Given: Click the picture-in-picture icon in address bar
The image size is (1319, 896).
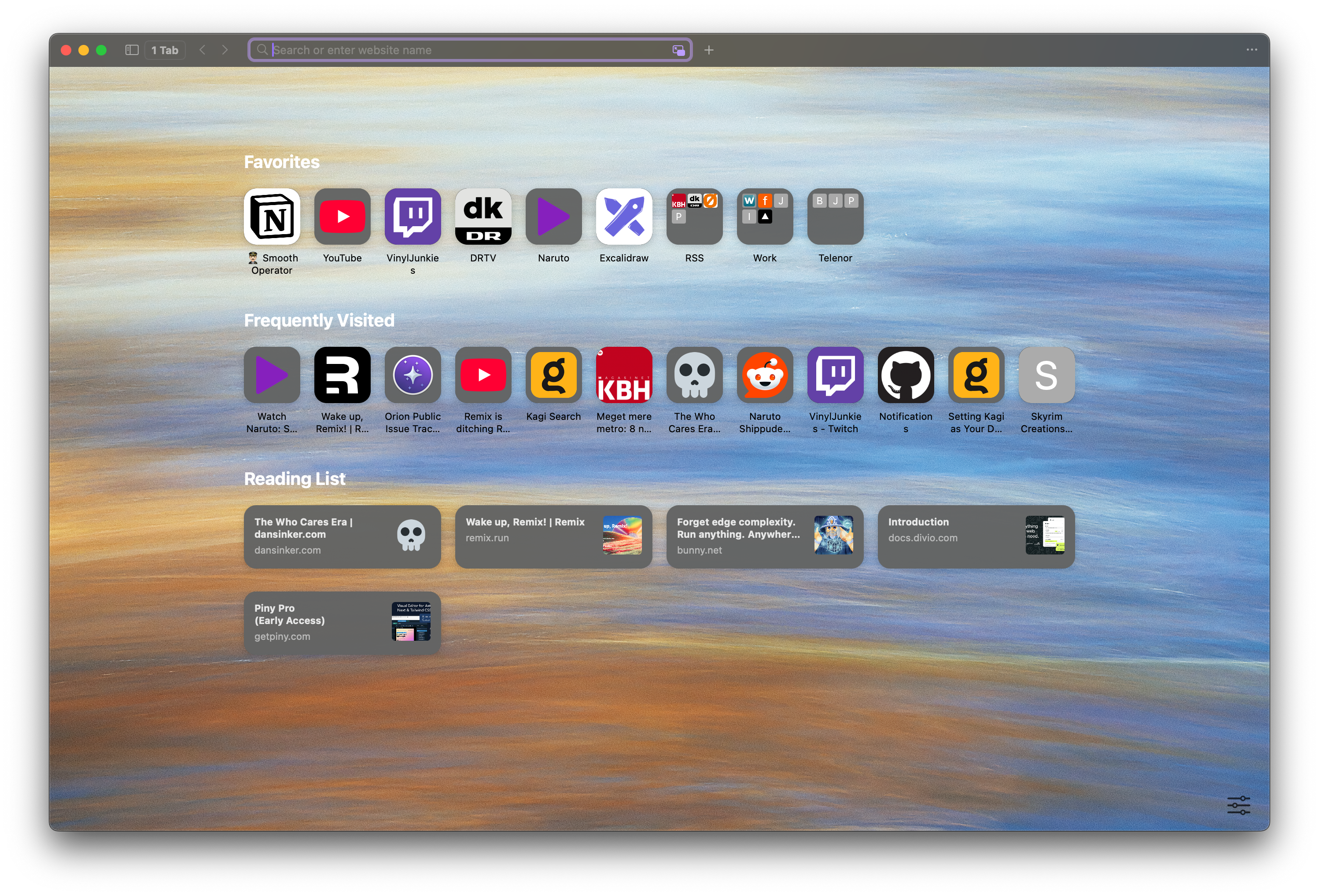Looking at the screenshot, I should [x=678, y=50].
